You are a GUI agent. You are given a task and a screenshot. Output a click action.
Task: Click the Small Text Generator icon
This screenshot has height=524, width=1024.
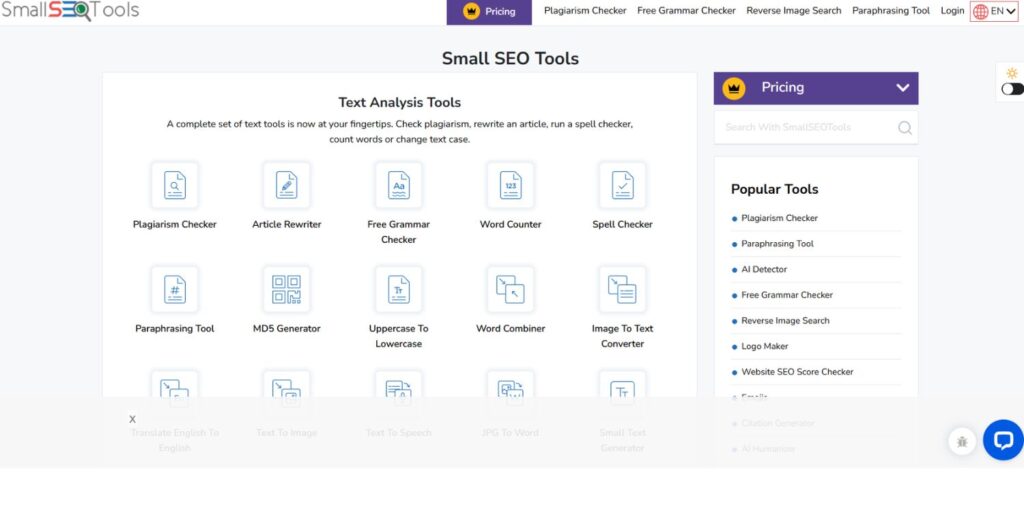click(x=622, y=392)
